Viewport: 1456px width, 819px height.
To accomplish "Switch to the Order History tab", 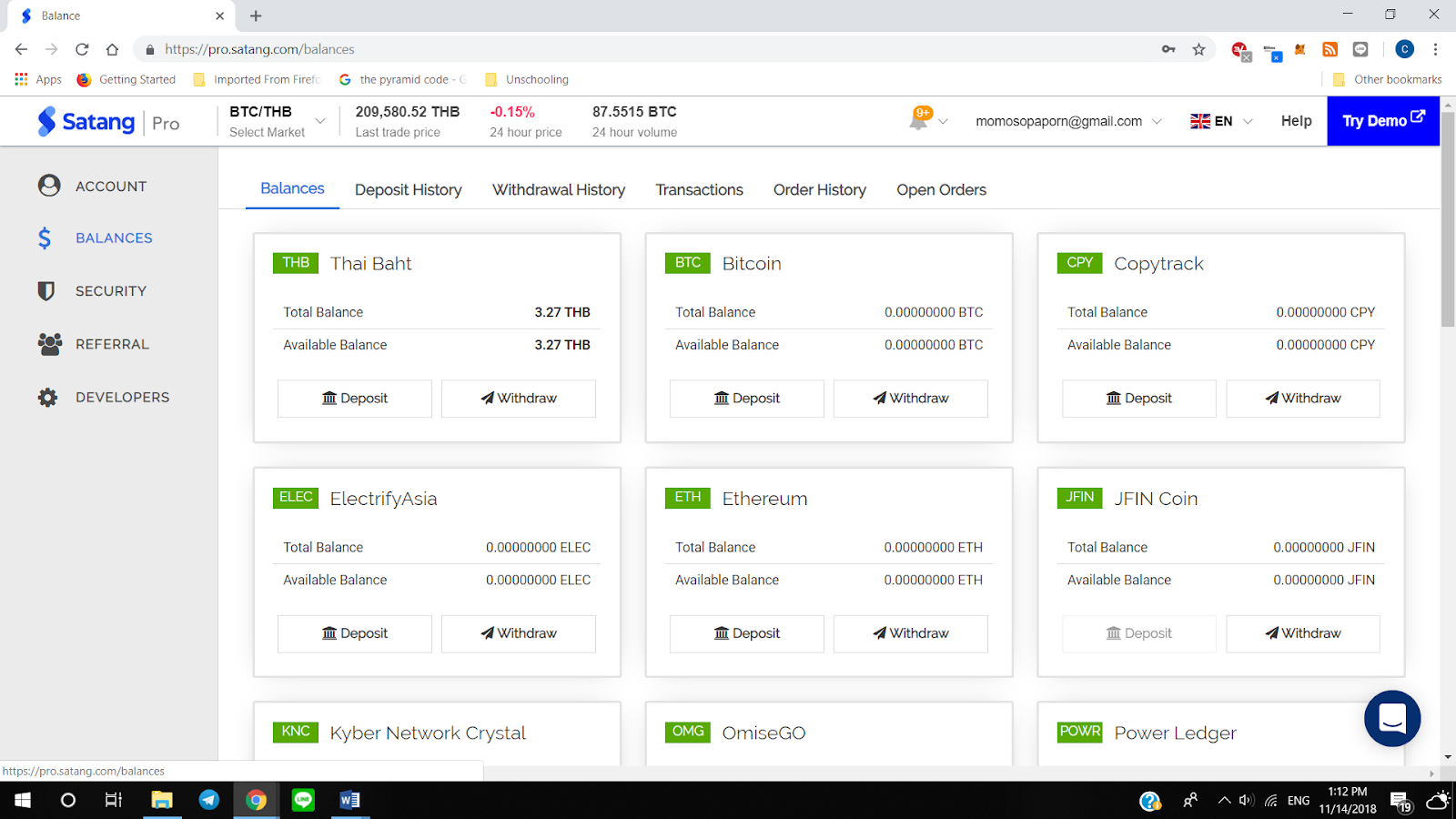I will click(x=820, y=189).
